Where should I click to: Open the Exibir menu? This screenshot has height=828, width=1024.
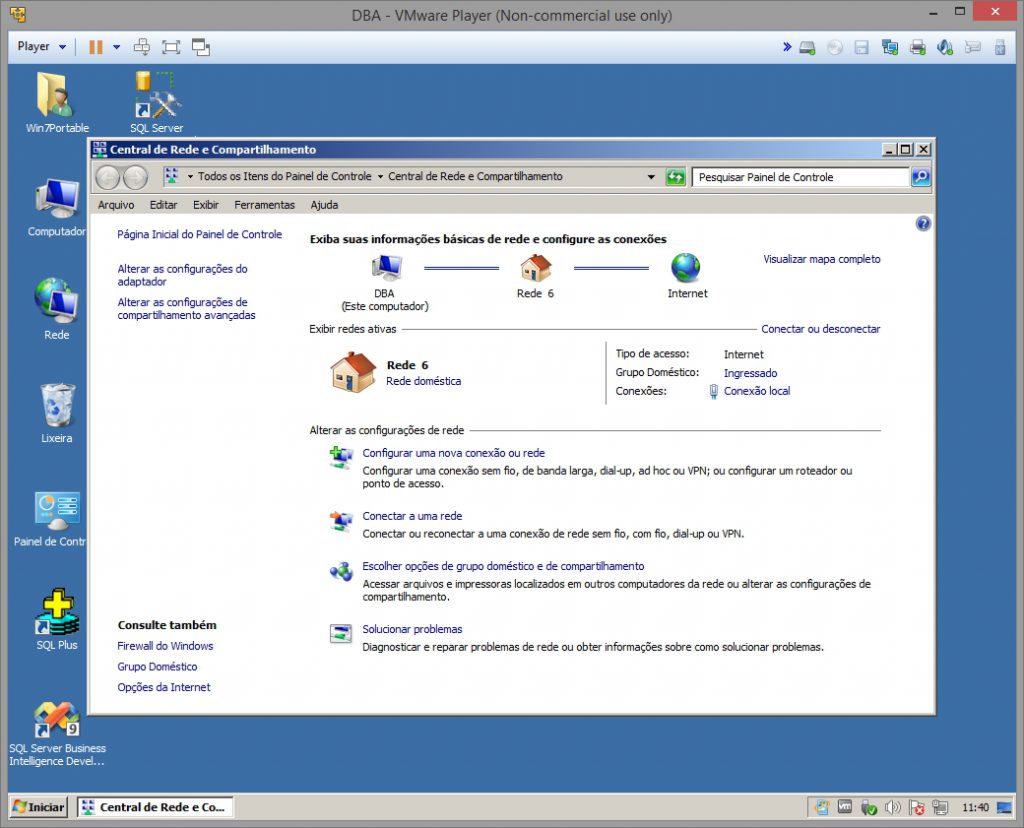click(x=207, y=204)
